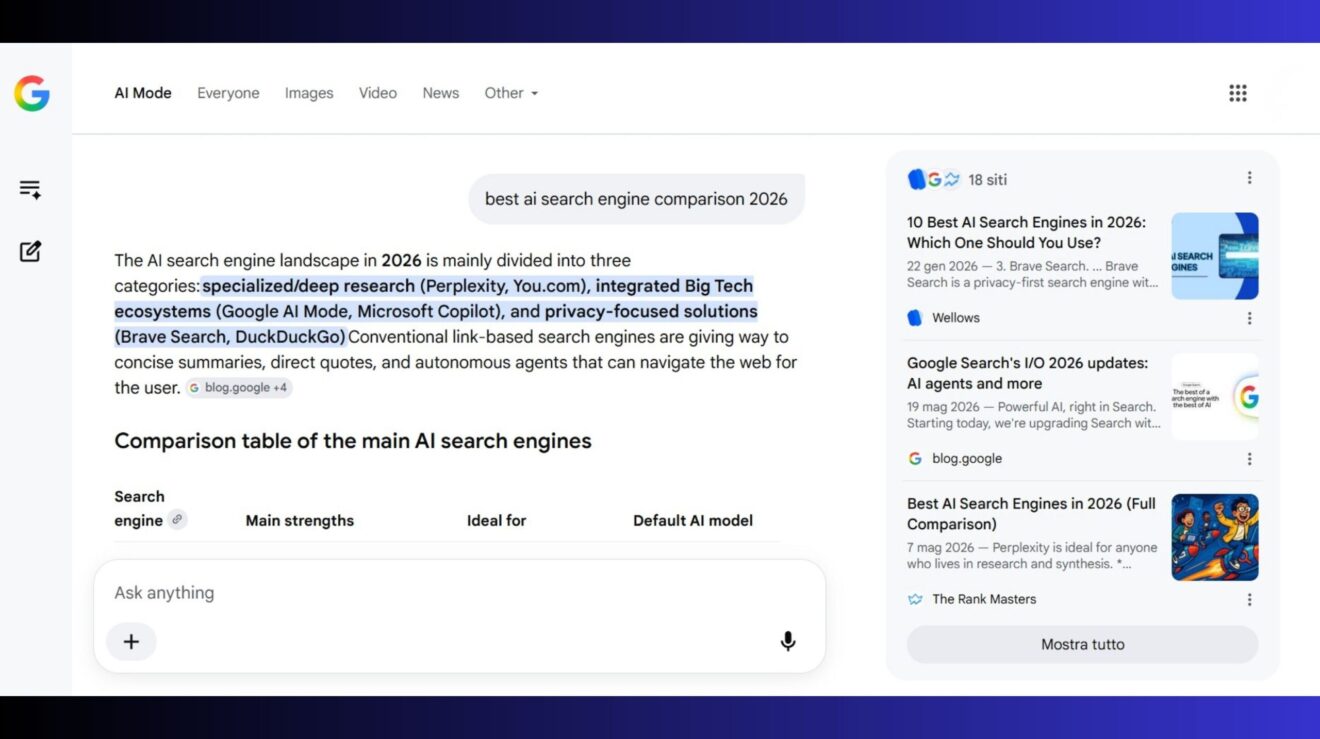Image resolution: width=1320 pixels, height=739 pixels.
Task: Click the 'The Rank Masters' source name
Action: click(984, 599)
